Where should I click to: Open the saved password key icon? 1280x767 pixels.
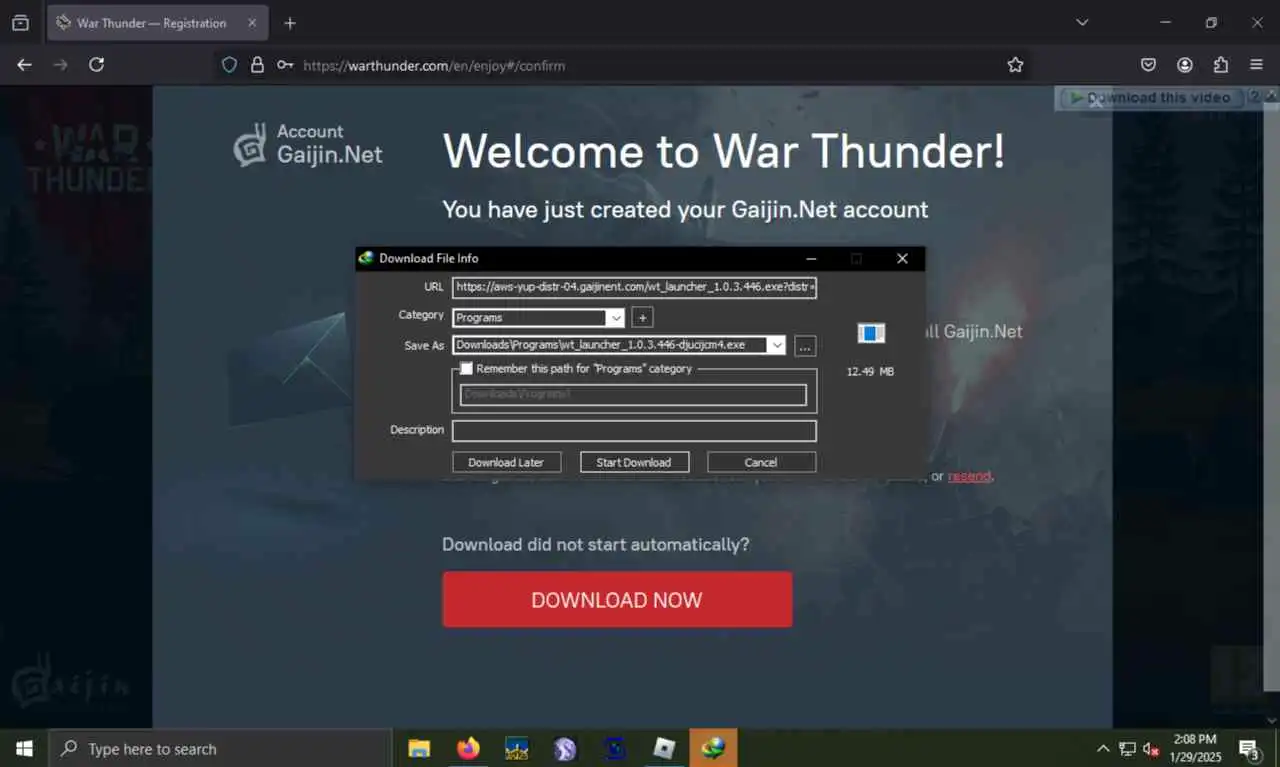285,65
